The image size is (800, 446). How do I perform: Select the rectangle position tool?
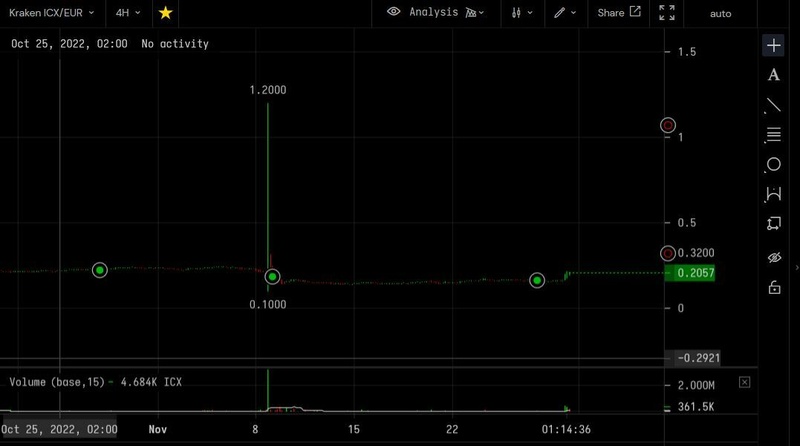coord(773,223)
